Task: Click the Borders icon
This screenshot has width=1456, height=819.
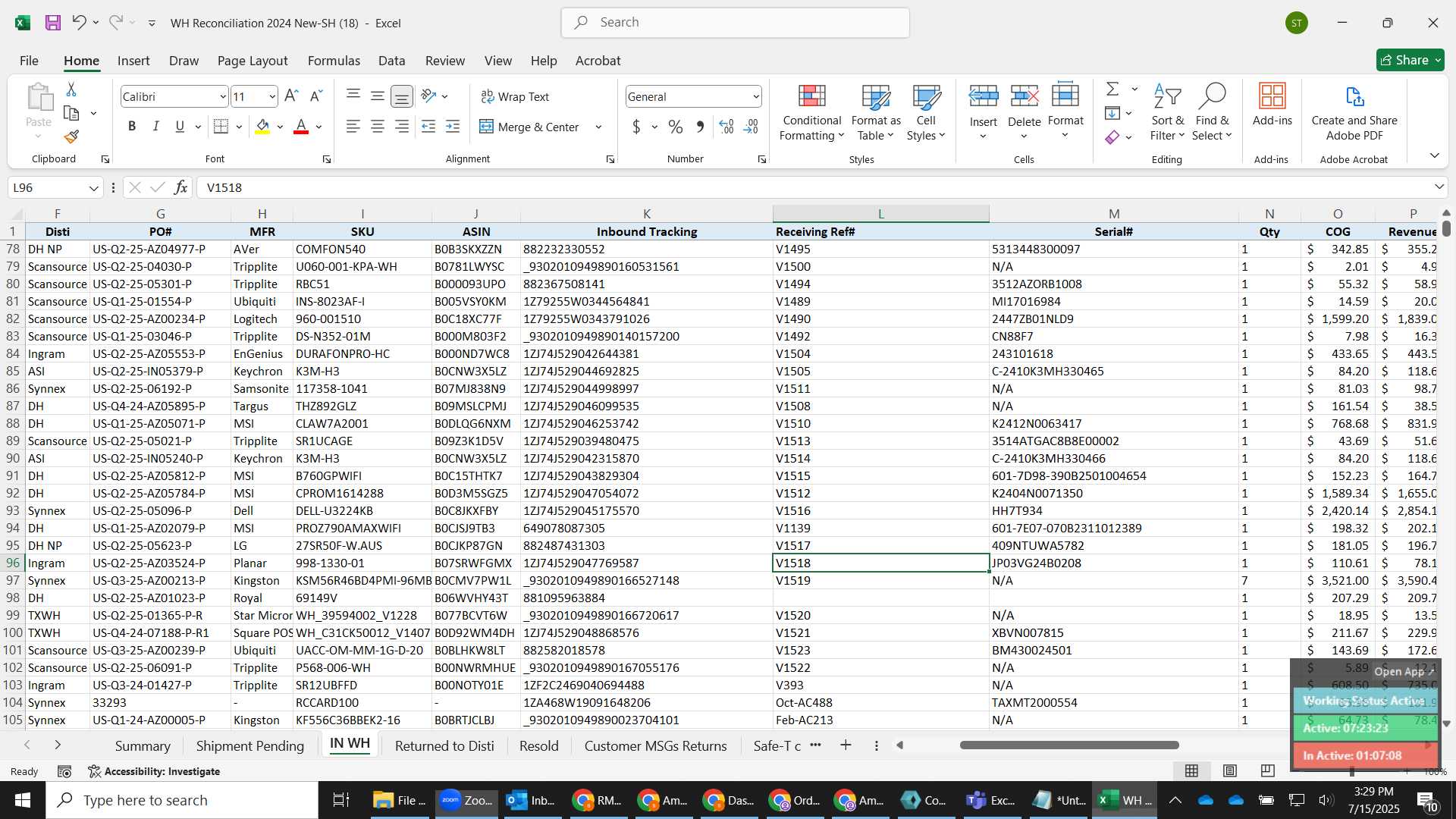Action: [221, 127]
